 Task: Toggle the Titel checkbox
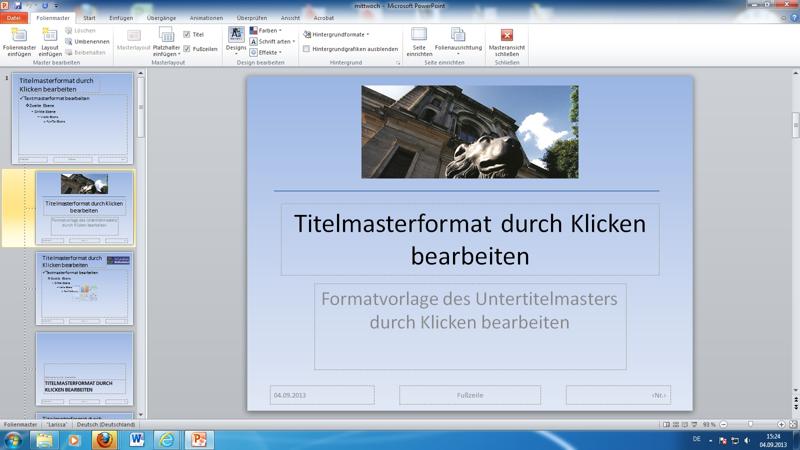click(x=187, y=35)
